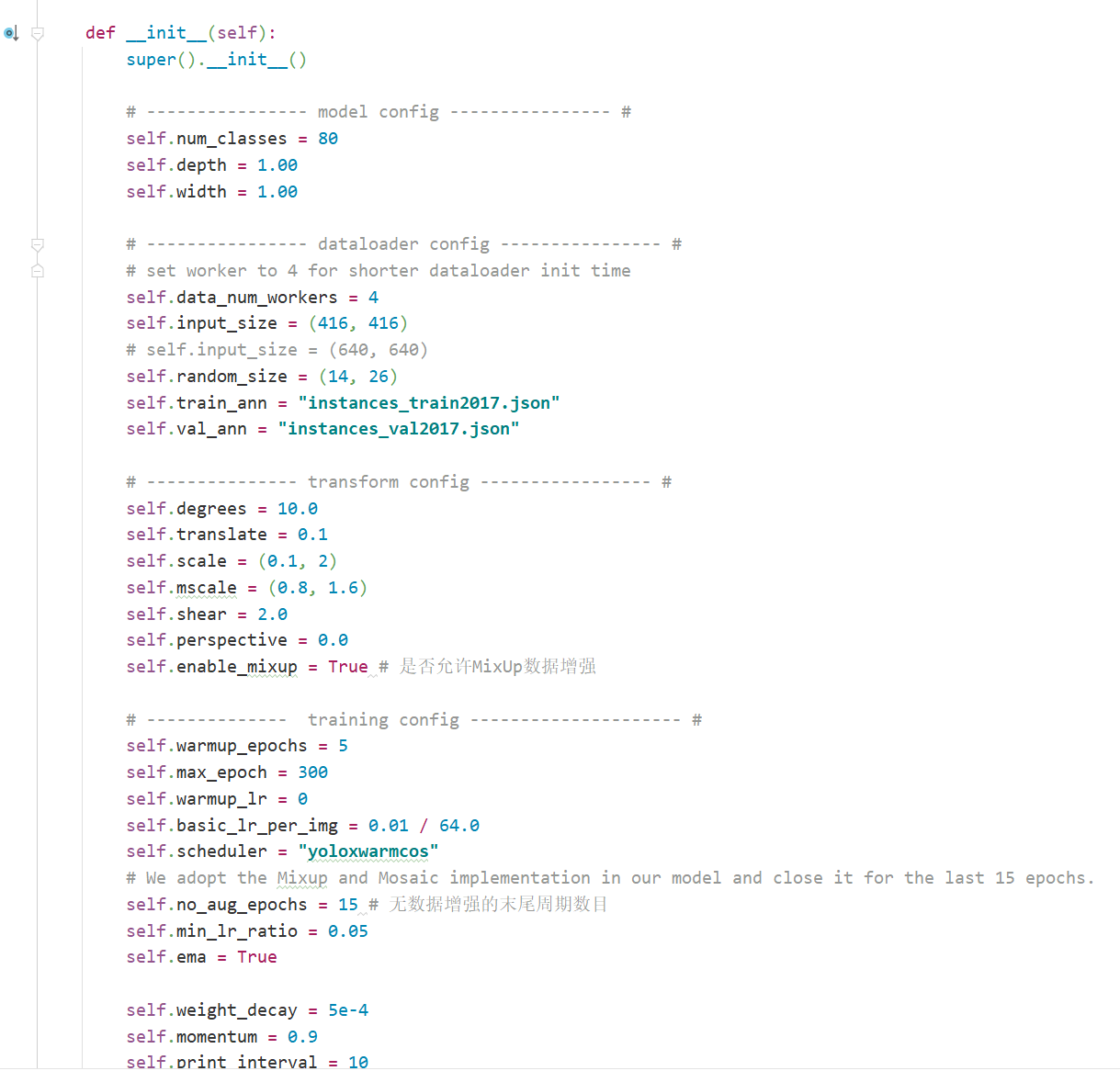
Task: Click the super().__init__() call
Action: pyautogui.click(x=216, y=59)
